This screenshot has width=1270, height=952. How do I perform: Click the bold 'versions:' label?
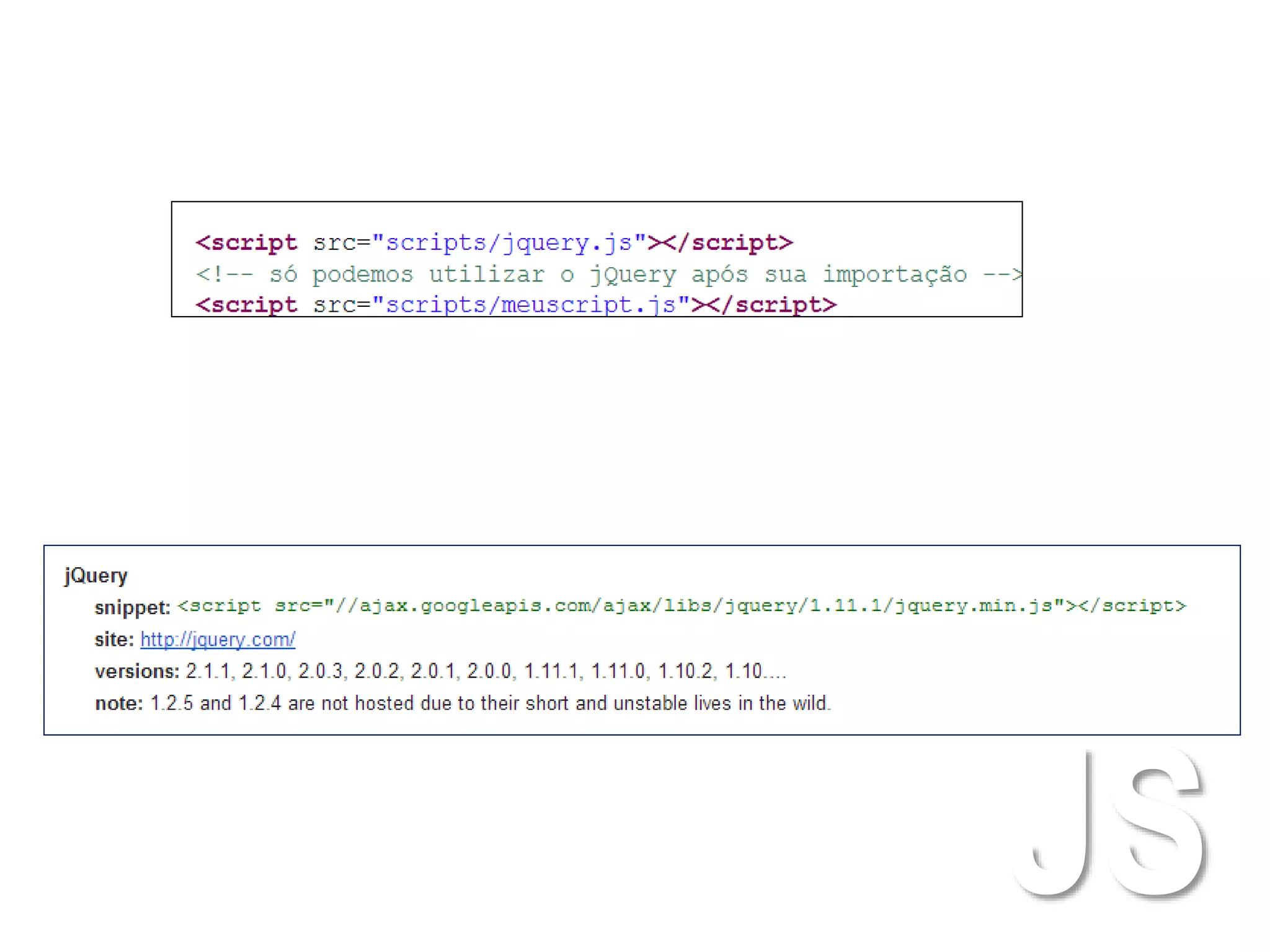tap(137, 671)
